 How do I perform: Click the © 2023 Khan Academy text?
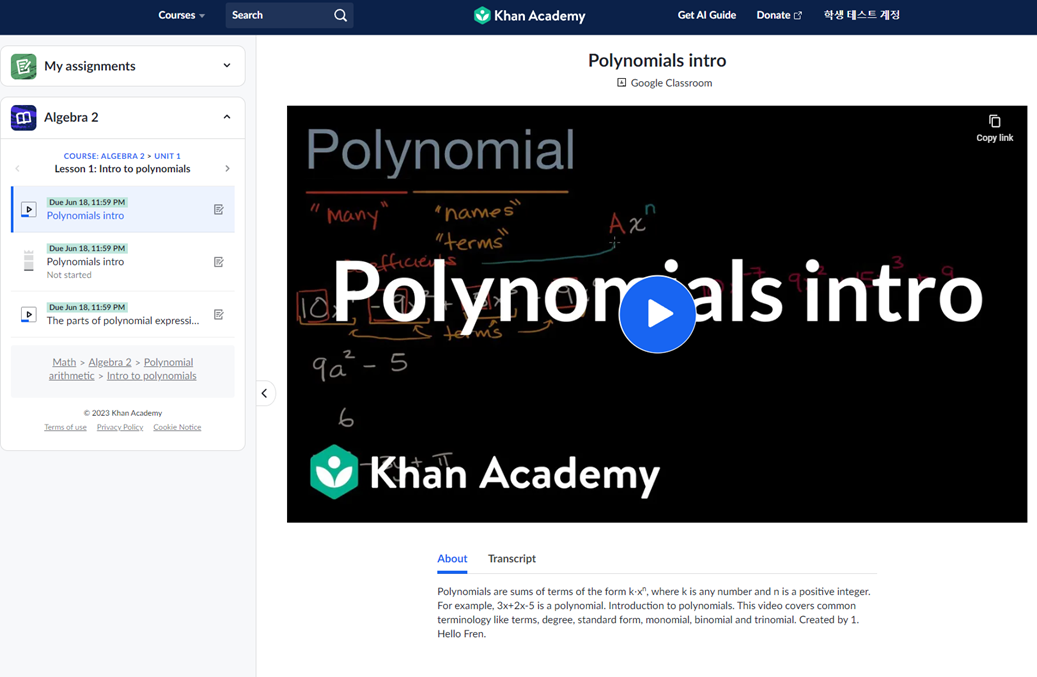tap(123, 413)
